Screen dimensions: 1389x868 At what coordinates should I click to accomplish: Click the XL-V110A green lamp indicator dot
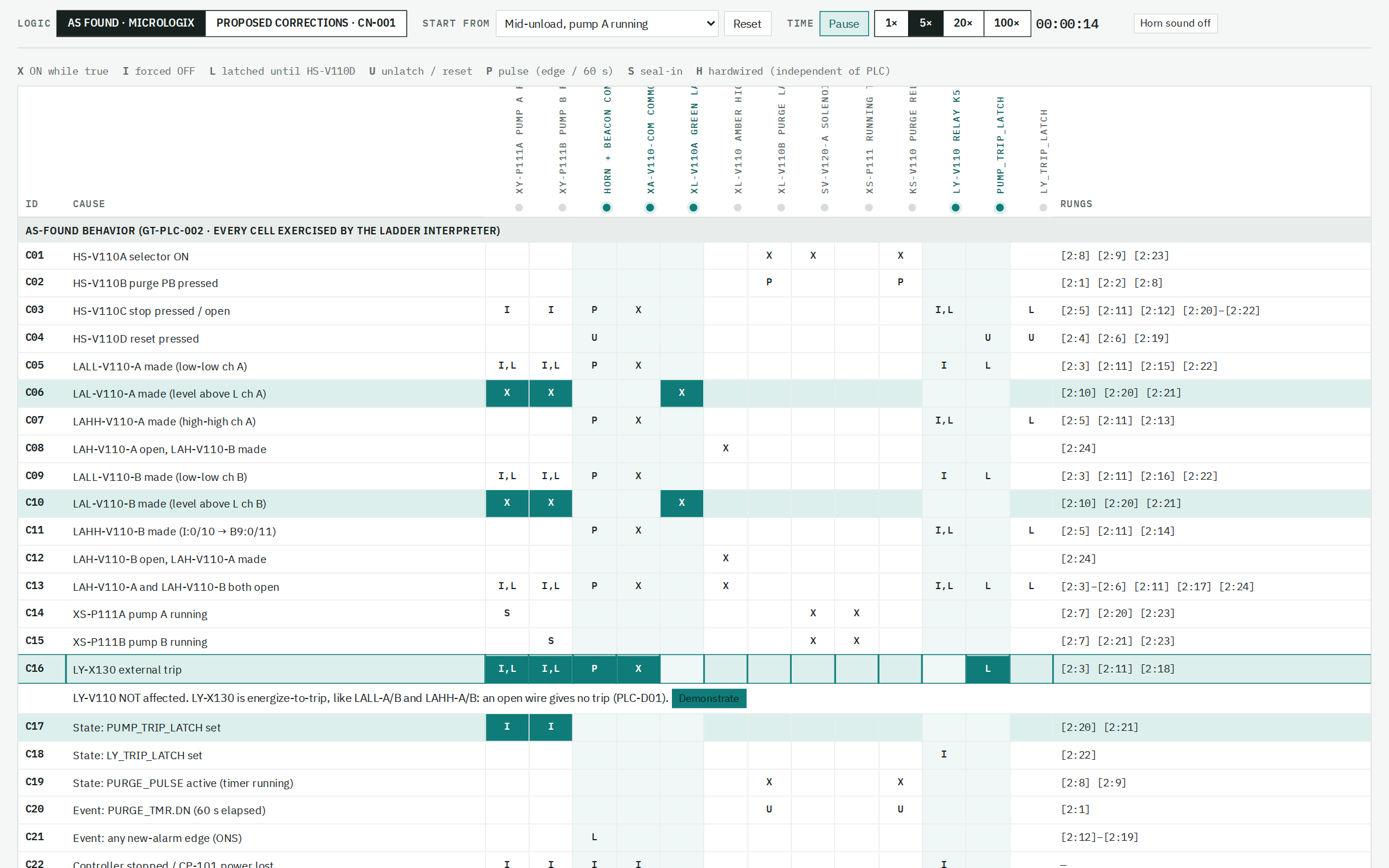pyautogui.click(x=693, y=208)
